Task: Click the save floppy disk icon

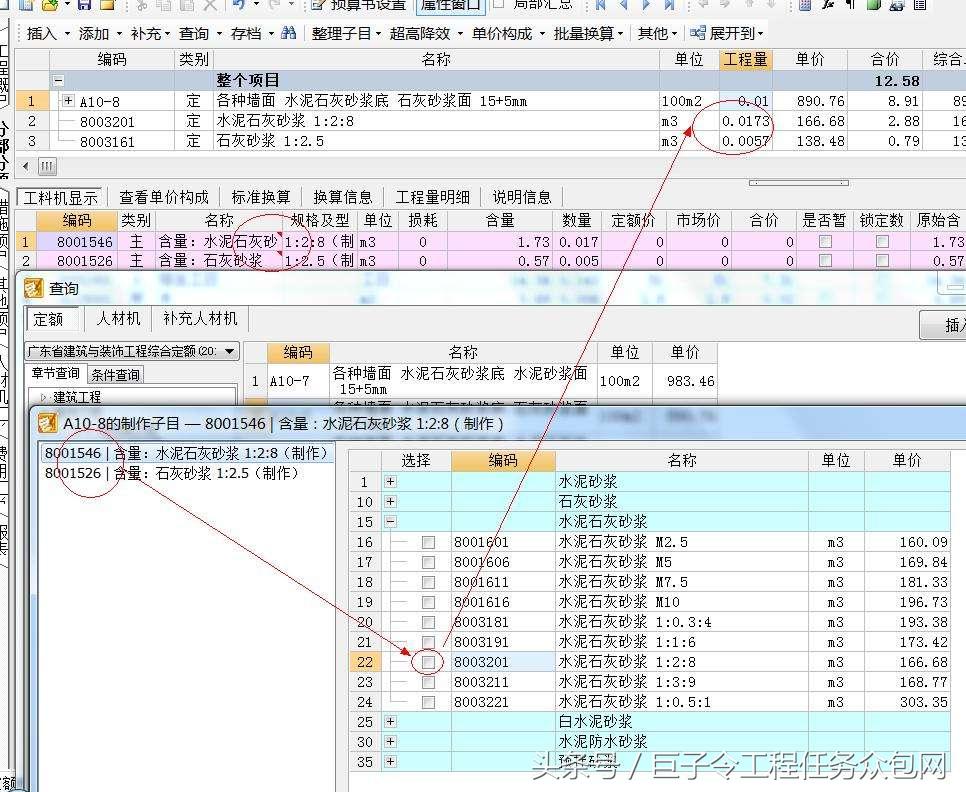Action: click(85, 5)
